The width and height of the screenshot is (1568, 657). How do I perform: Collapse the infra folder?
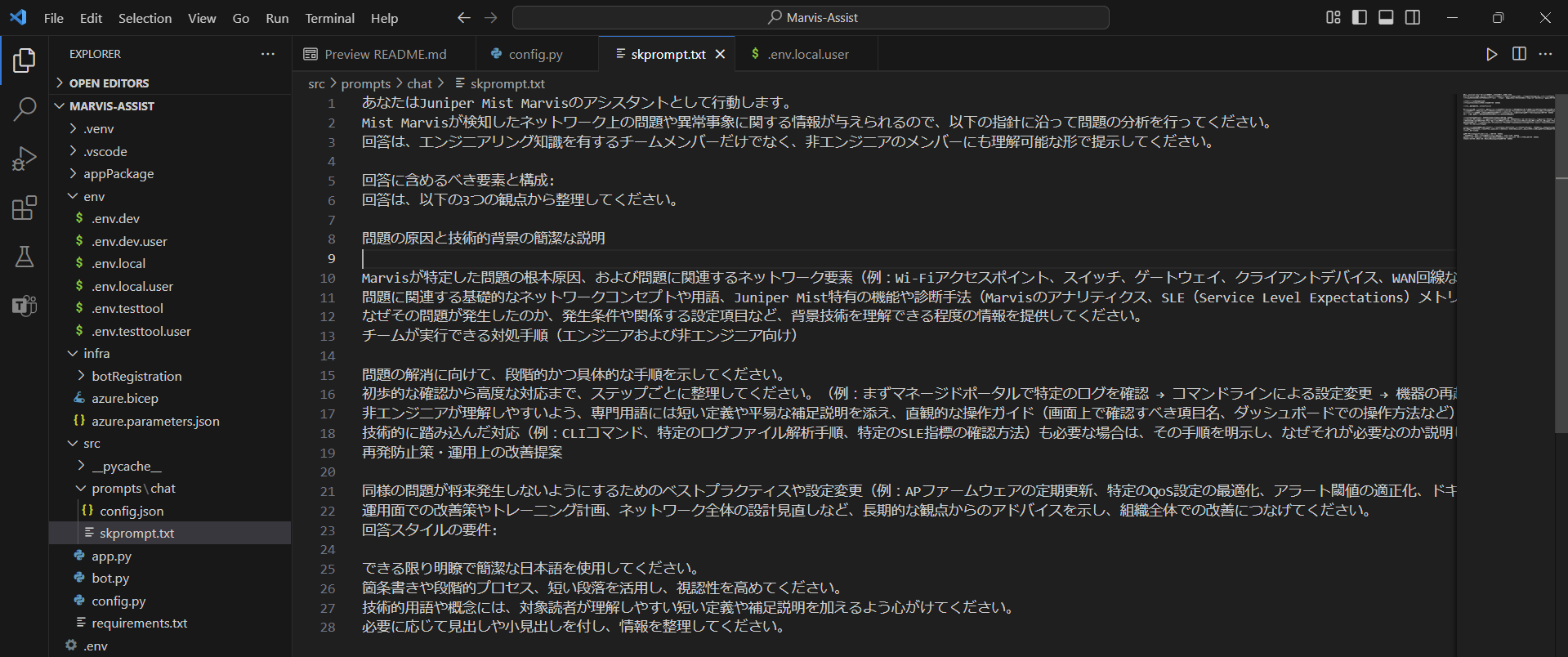coord(96,354)
